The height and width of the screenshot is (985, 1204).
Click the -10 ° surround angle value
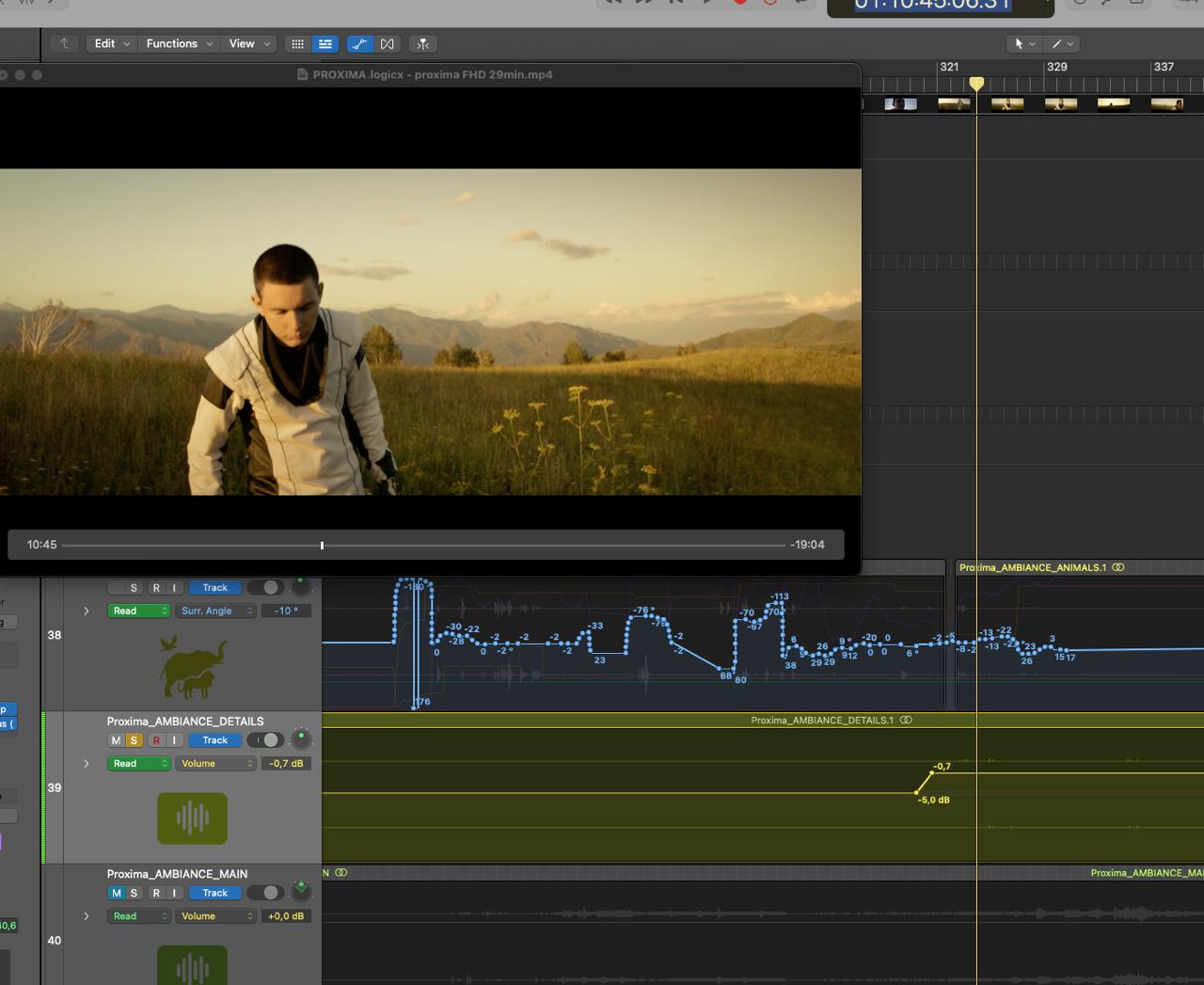286,611
